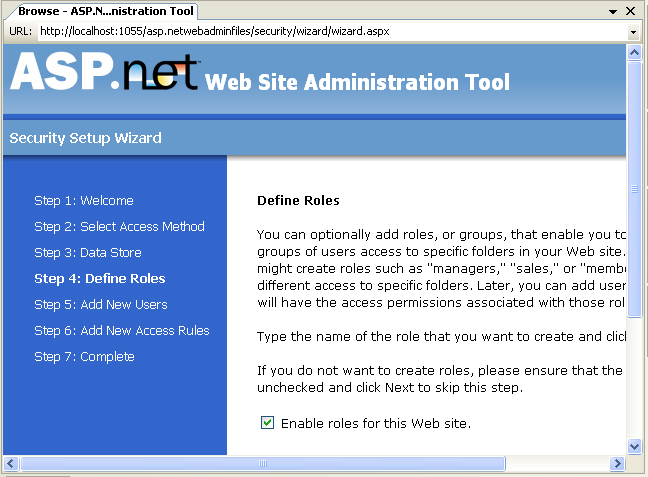Click the horizontal scrollbar right arrow
The width and height of the screenshot is (648, 477).
click(x=618, y=463)
